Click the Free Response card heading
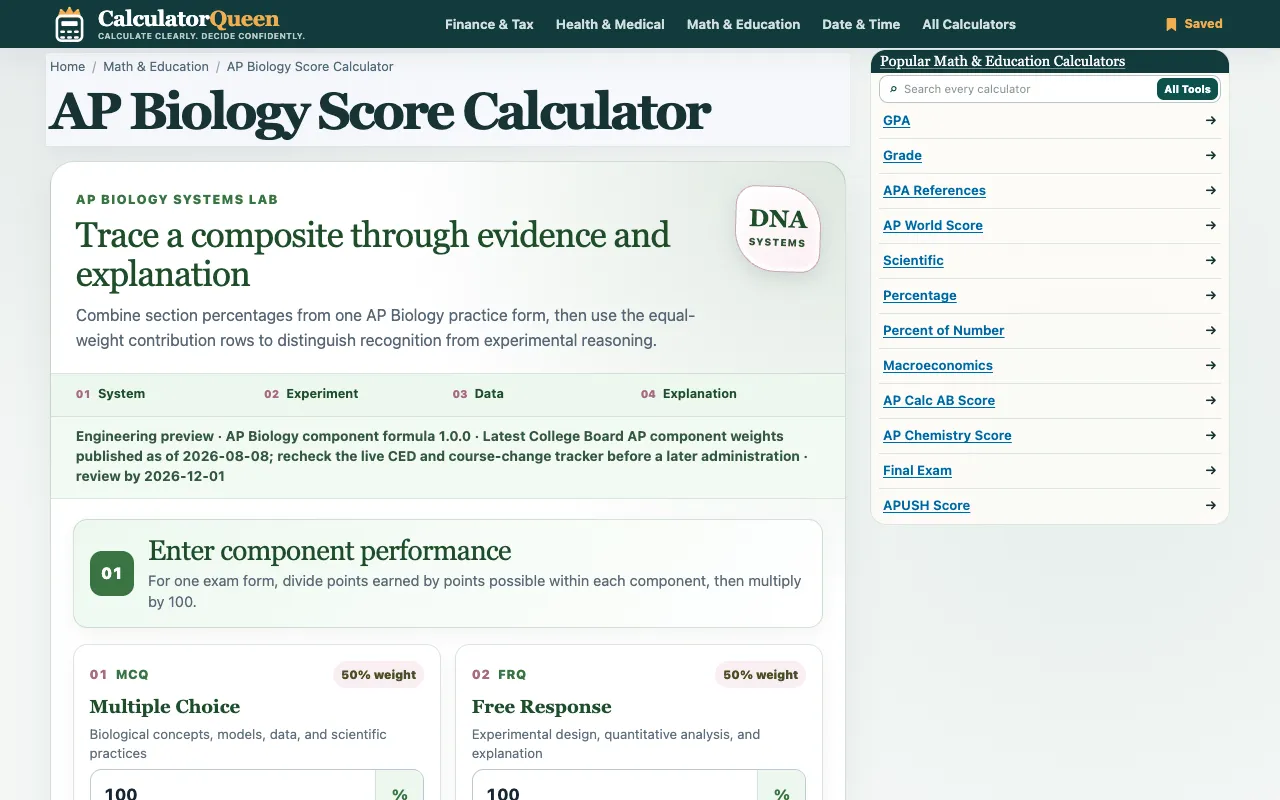1280x800 pixels. [x=542, y=707]
